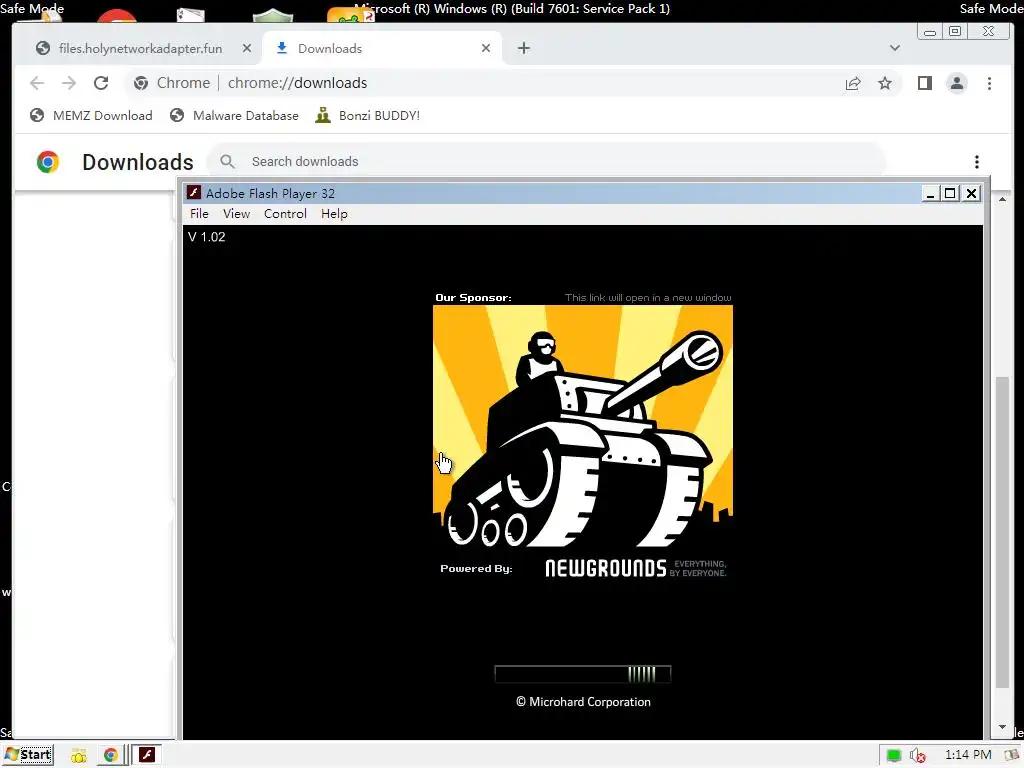The image size is (1024, 768).
Task: Expand the tab search chevron
Action: (x=895, y=48)
